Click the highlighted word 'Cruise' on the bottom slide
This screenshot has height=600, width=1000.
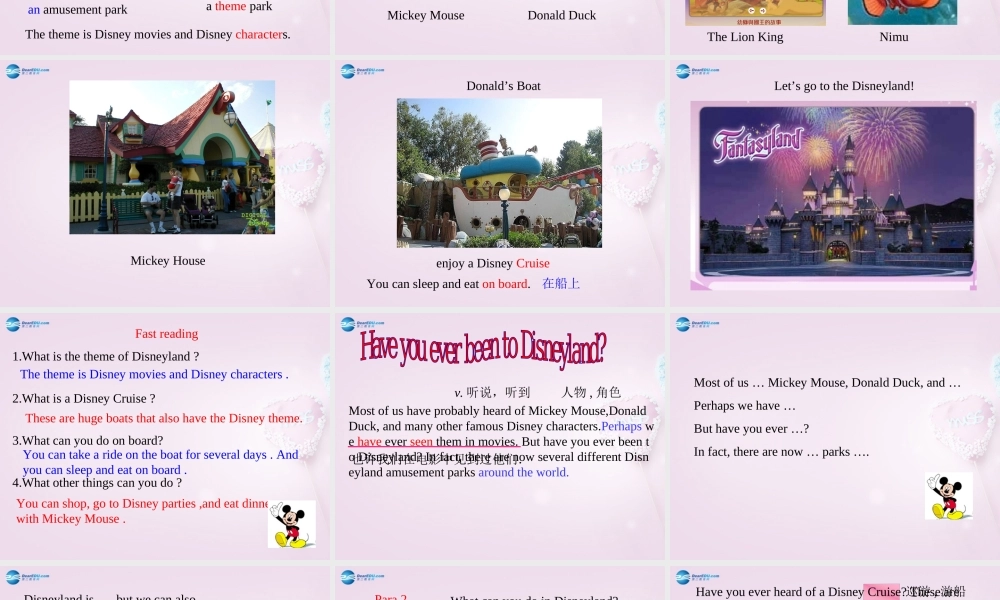click(882, 591)
